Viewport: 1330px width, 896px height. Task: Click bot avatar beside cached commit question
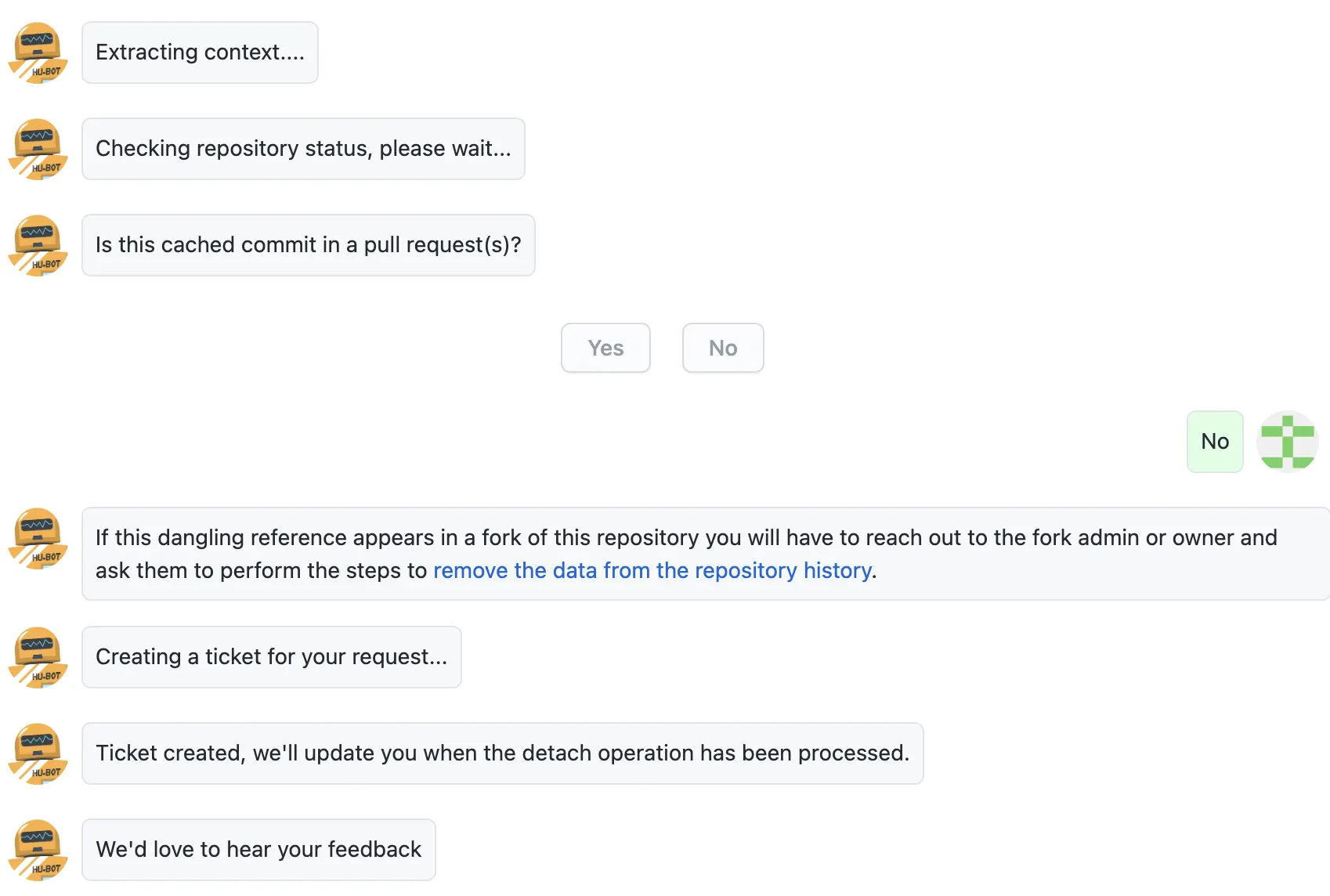coord(38,245)
